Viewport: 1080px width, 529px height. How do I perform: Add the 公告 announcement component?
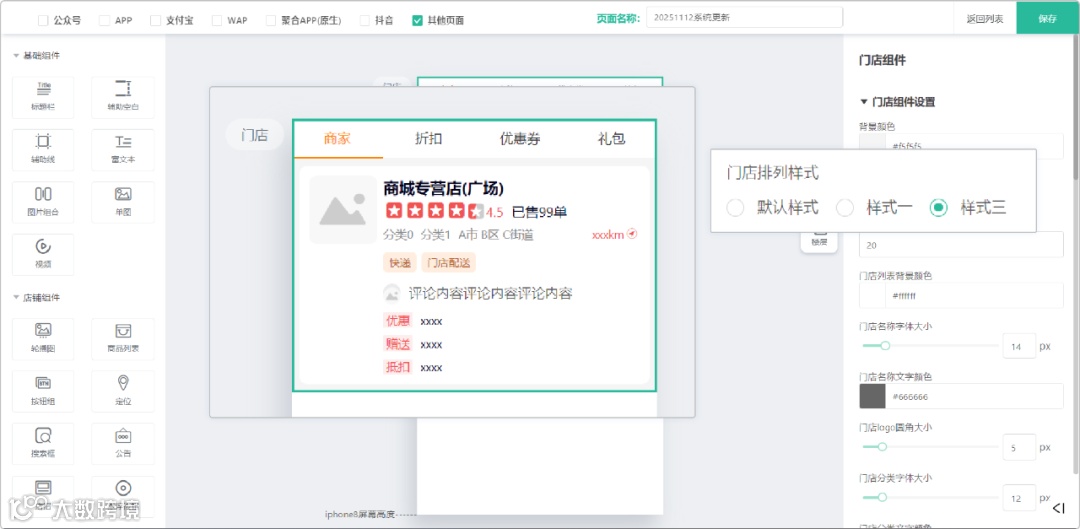pyautogui.click(x=123, y=444)
